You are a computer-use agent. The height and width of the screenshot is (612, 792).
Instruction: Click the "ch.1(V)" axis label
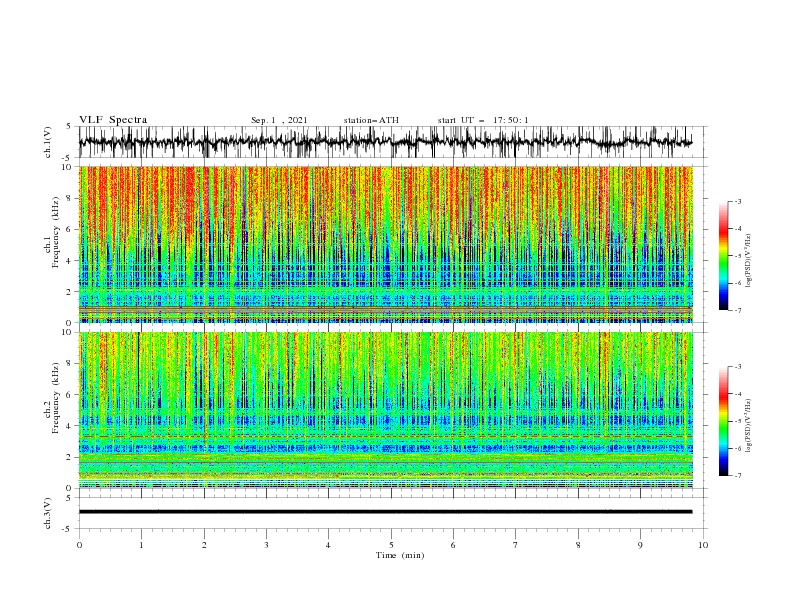48,142
